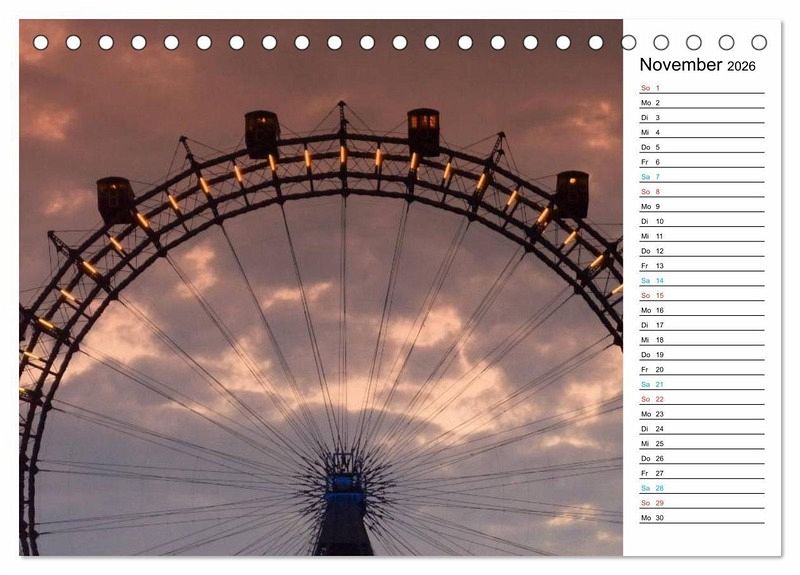The height and width of the screenshot is (575, 800).
Task: Select the Monday 9 date row
Action: [701, 206]
